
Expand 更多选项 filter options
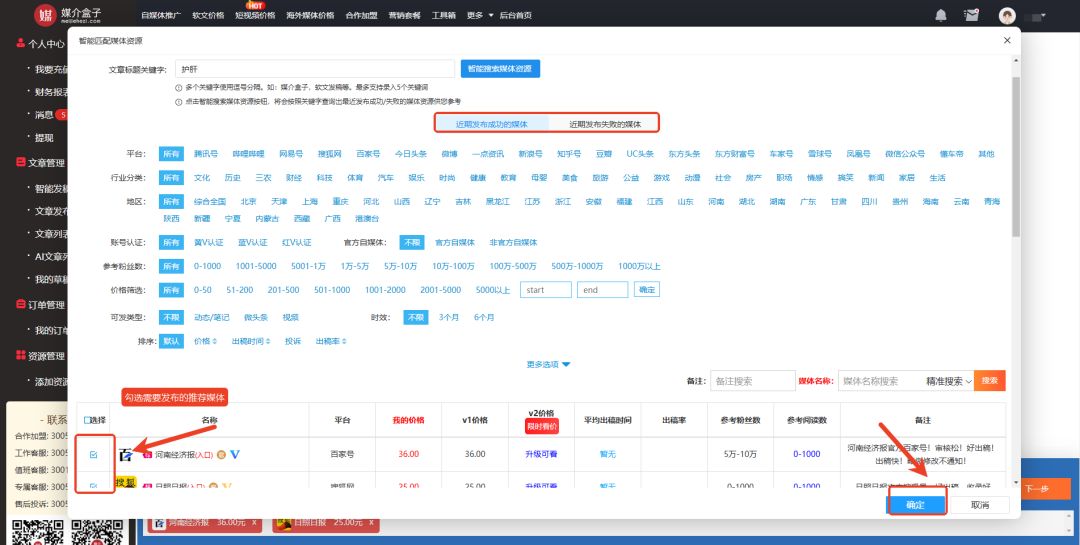(548, 365)
